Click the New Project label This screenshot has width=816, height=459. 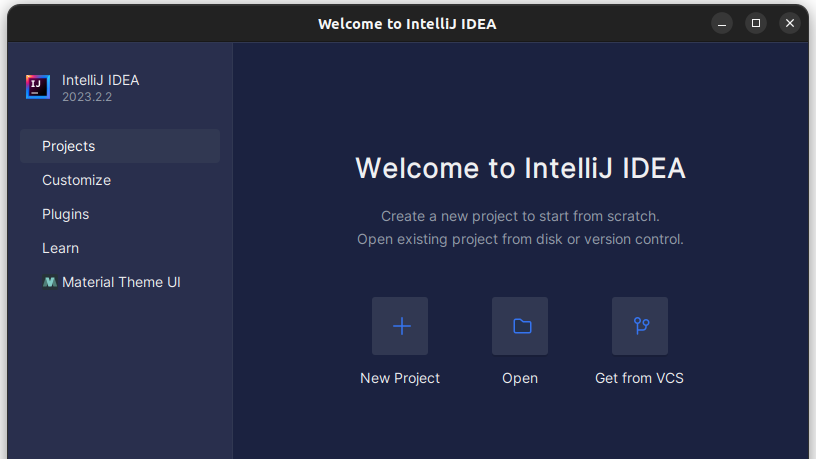[x=400, y=378]
